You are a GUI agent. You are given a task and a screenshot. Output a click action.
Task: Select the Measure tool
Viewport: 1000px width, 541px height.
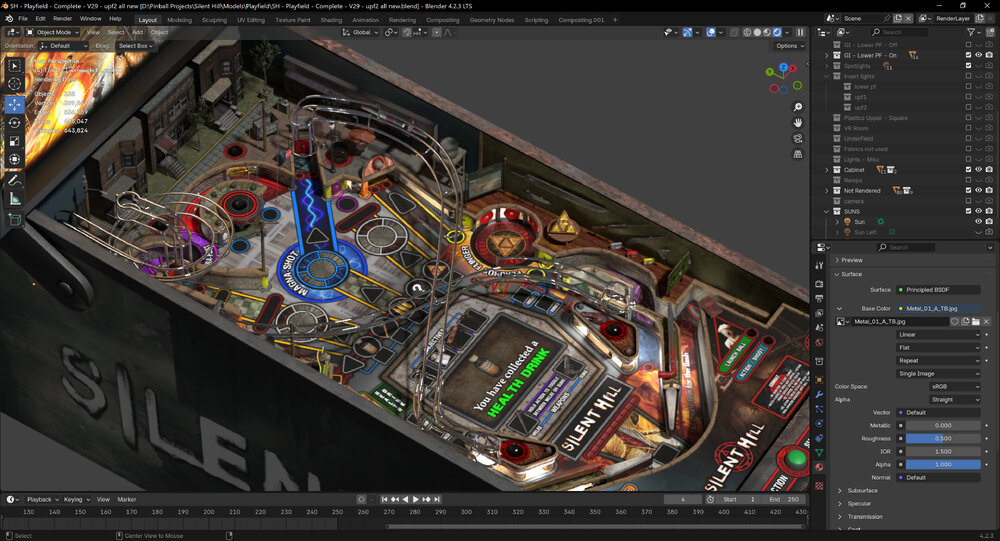coord(15,199)
